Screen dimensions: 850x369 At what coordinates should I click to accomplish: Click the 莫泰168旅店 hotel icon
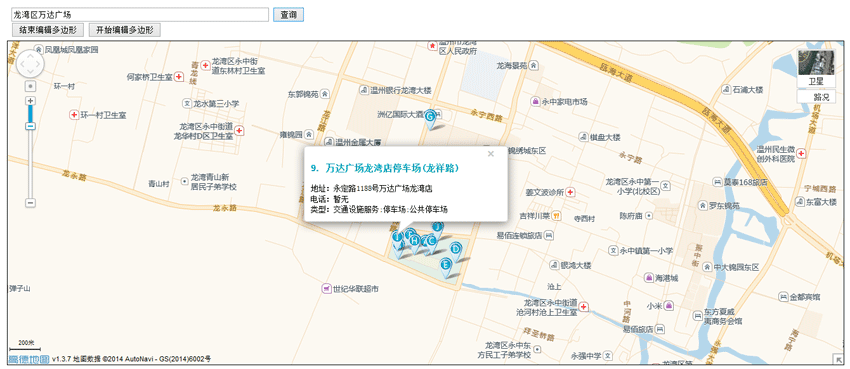(x=717, y=182)
